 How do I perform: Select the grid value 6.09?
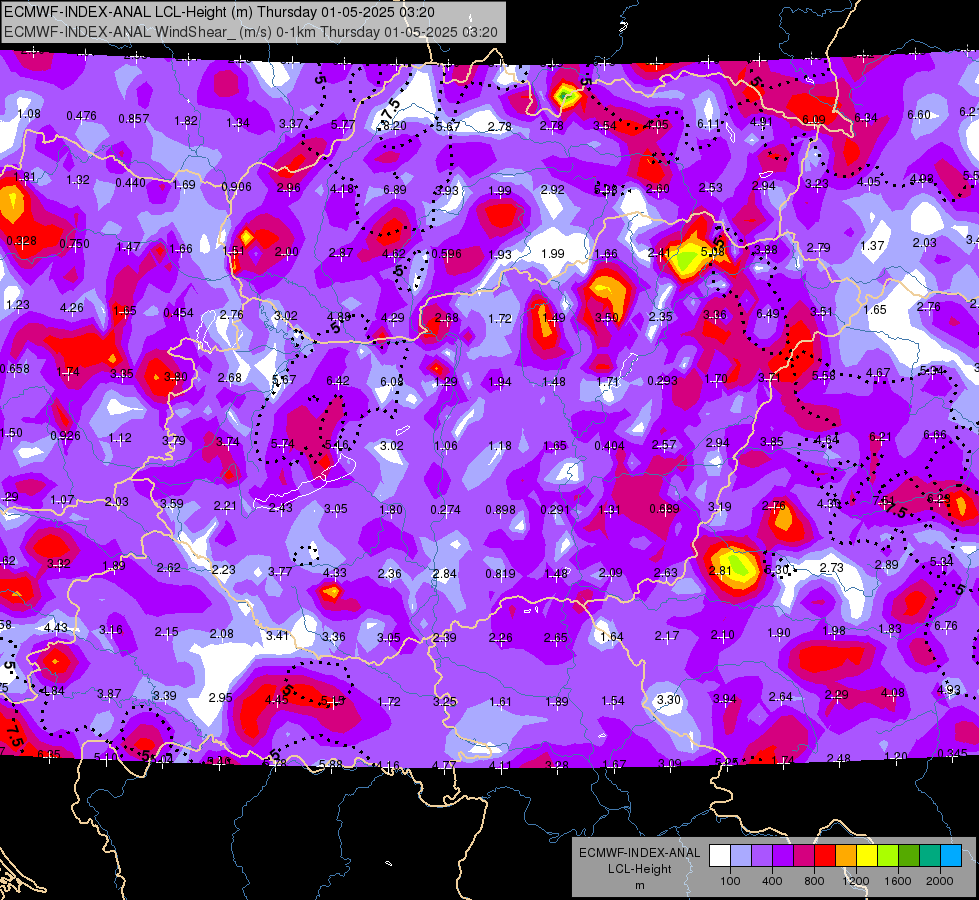(814, 119)
